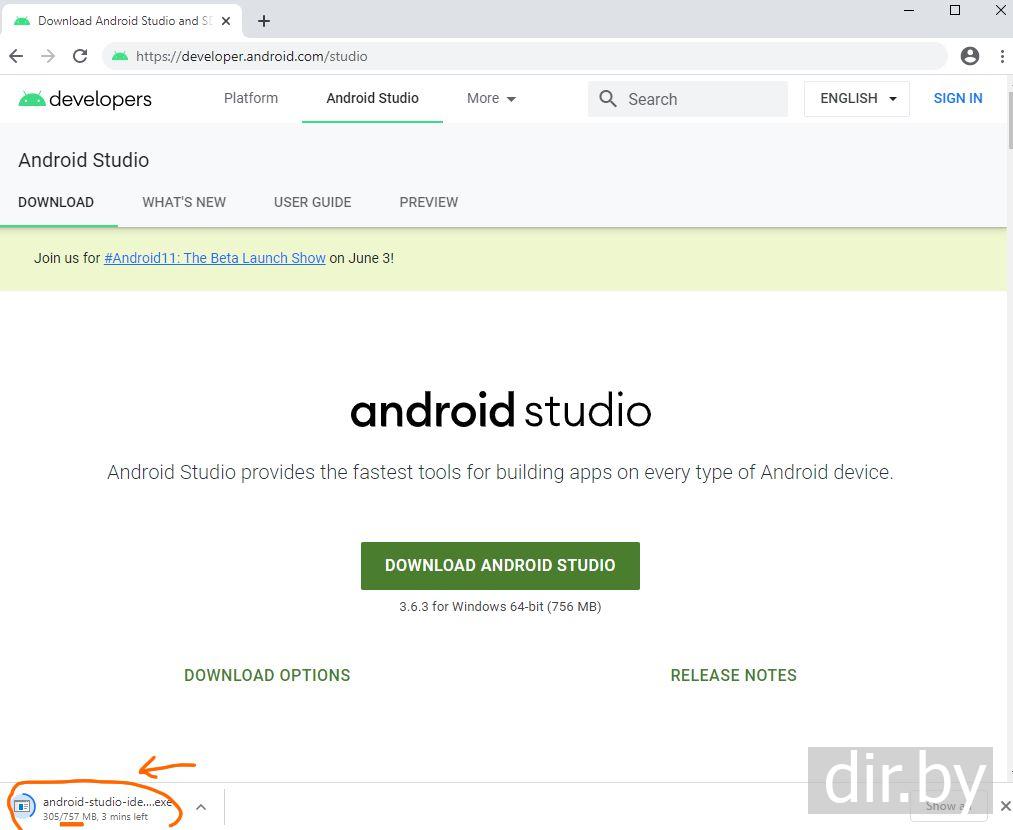Close the Download Android Studio tab
Screen dimensions: 1013x830
pos(225,21)
